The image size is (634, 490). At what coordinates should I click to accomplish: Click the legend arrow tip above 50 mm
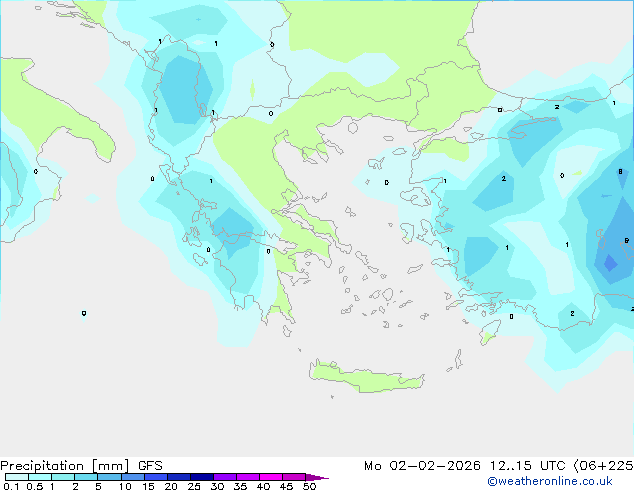click(317, 477)
